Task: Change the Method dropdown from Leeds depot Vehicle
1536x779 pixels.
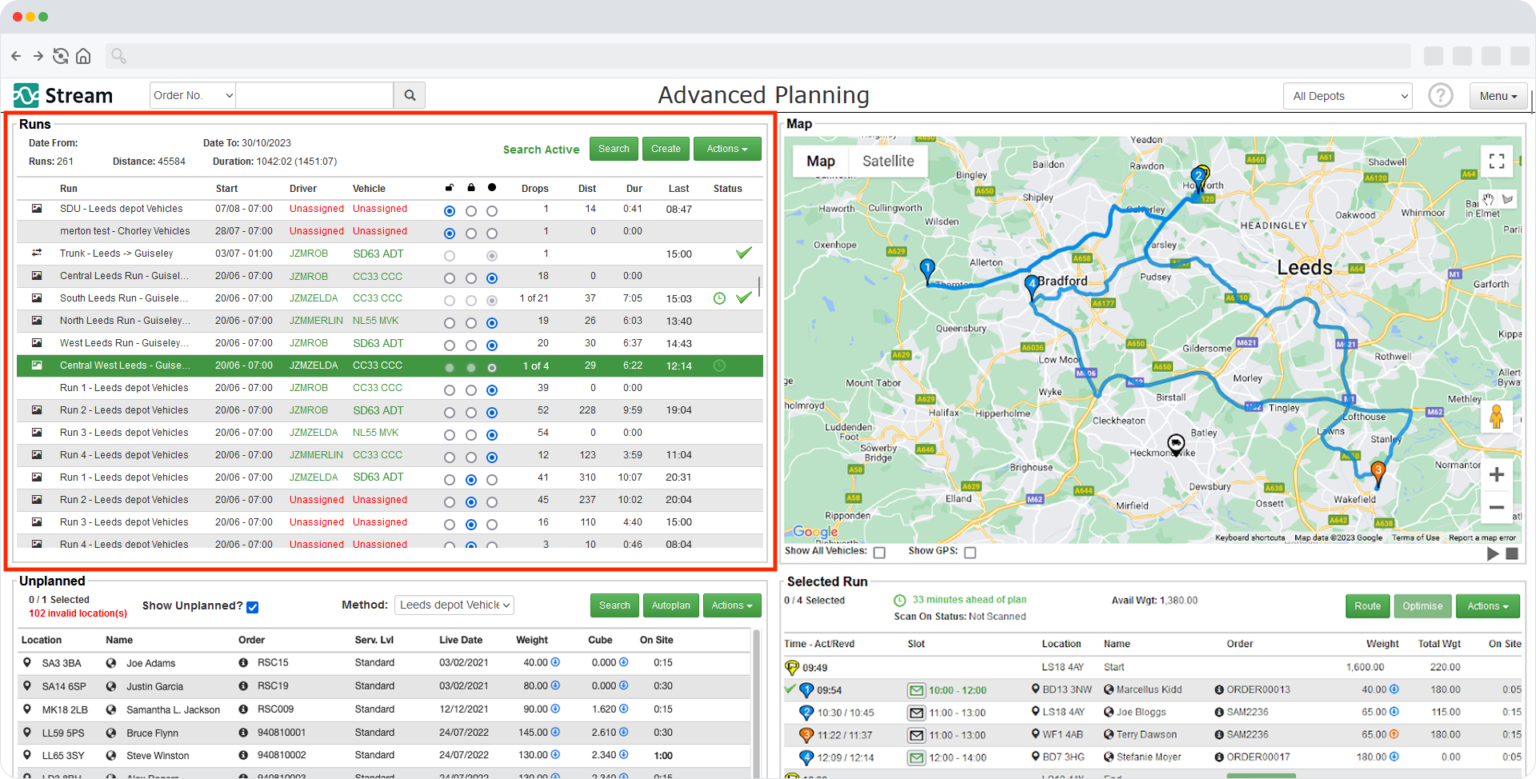Action: pos(454,605)
